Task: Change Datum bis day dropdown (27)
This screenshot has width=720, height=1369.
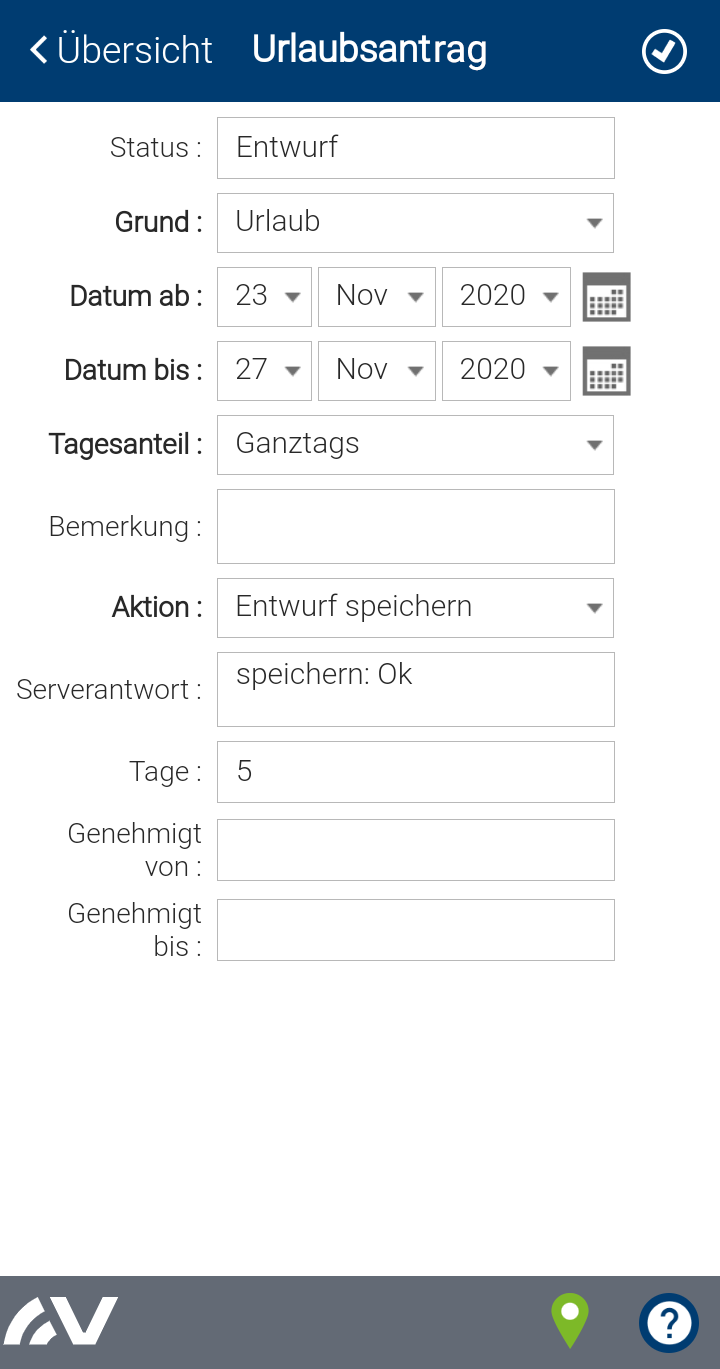Action: (x=264, y=370)
